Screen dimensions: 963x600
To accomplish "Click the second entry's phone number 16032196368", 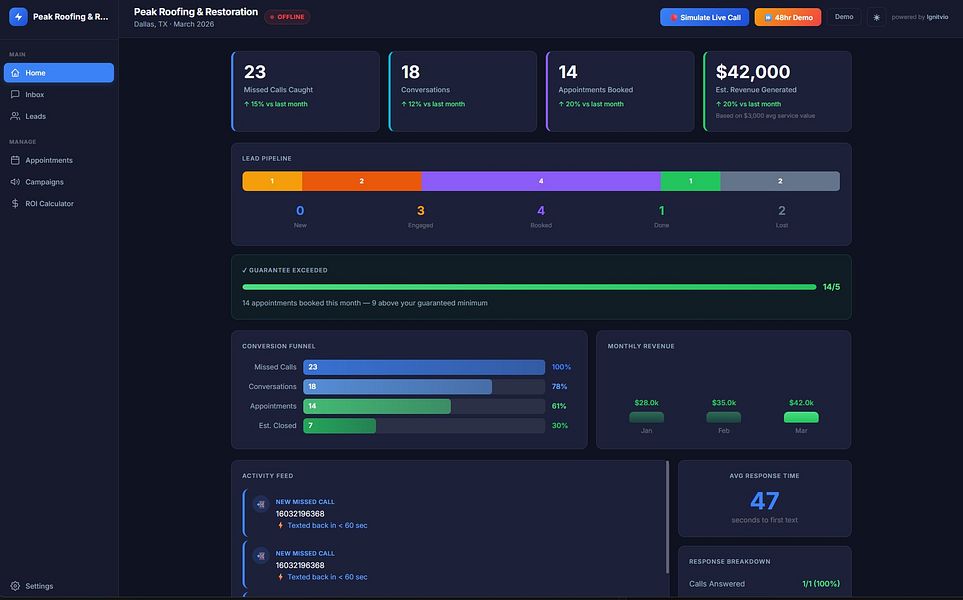I will click(300, 566).
